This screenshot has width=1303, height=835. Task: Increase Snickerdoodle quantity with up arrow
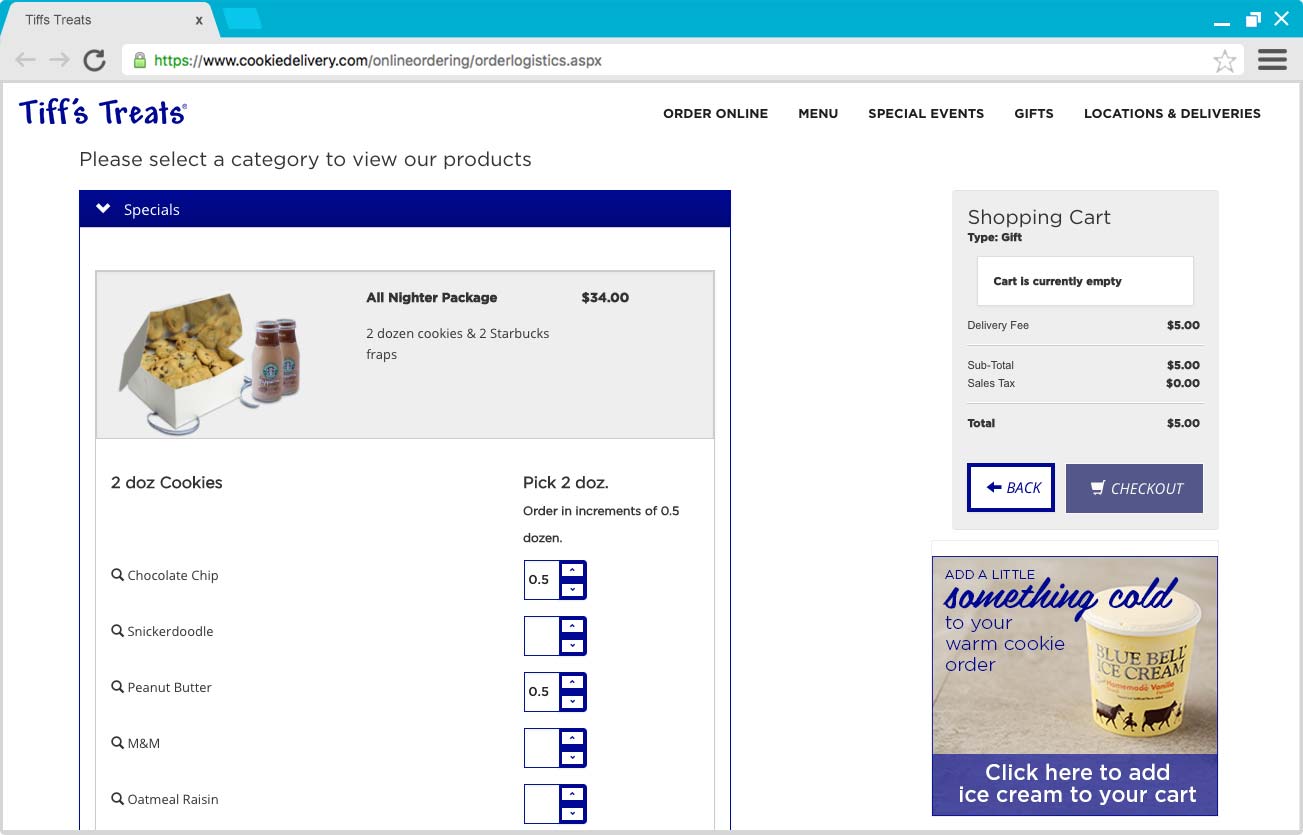572,626
